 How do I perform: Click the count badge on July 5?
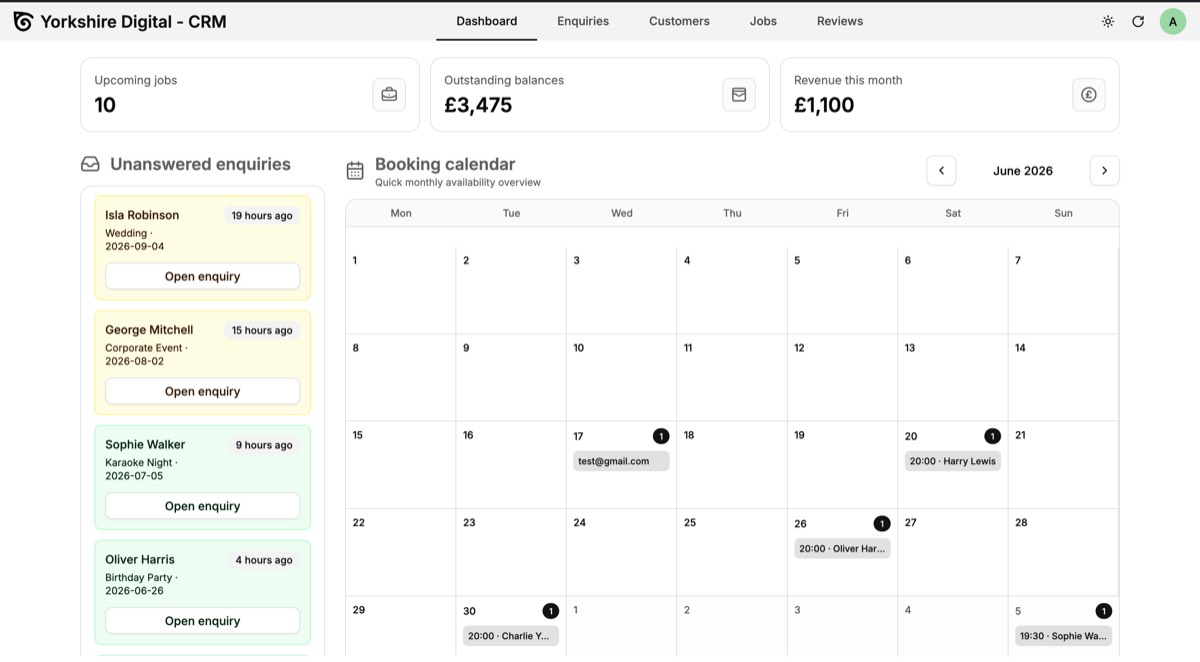tap(1103, 611)
